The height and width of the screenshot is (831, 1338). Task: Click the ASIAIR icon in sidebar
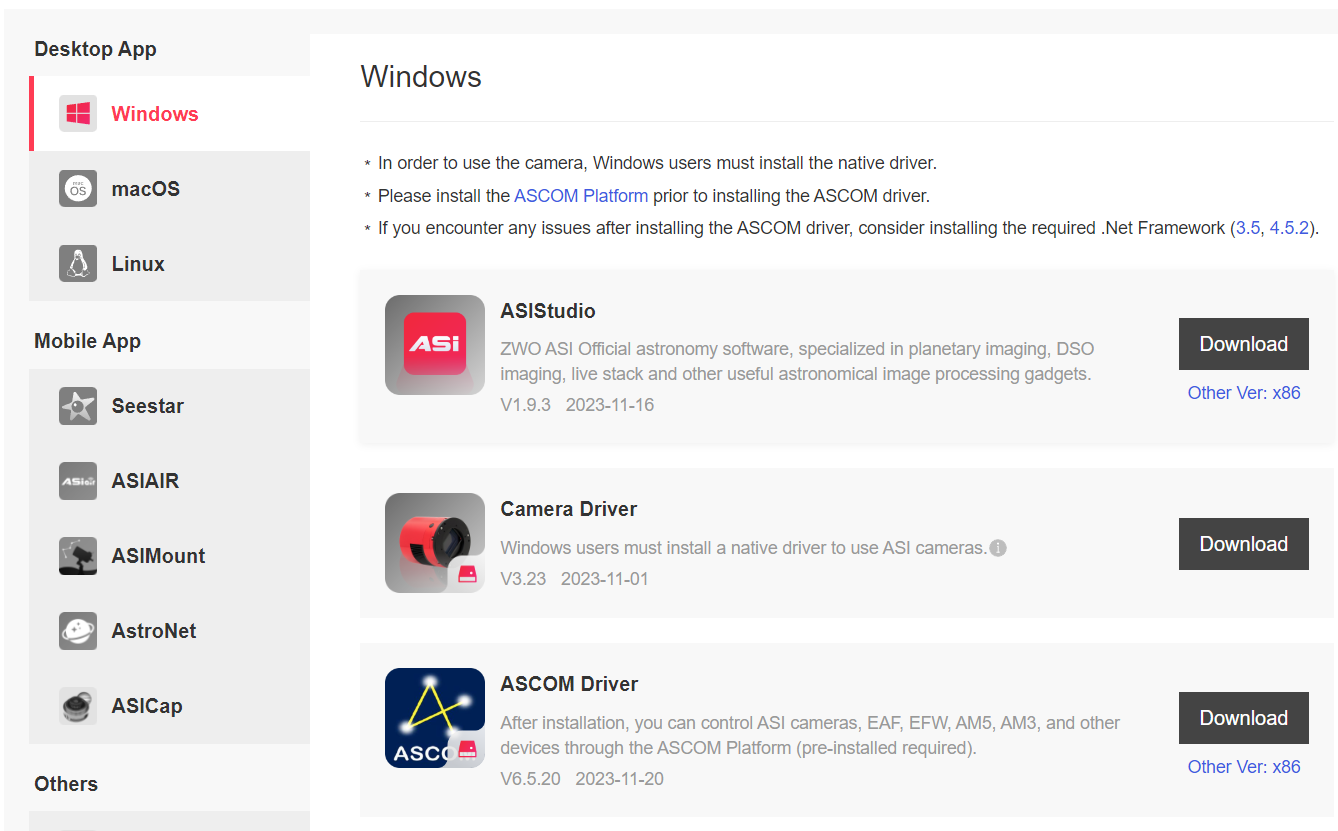[x=78, y=481]
